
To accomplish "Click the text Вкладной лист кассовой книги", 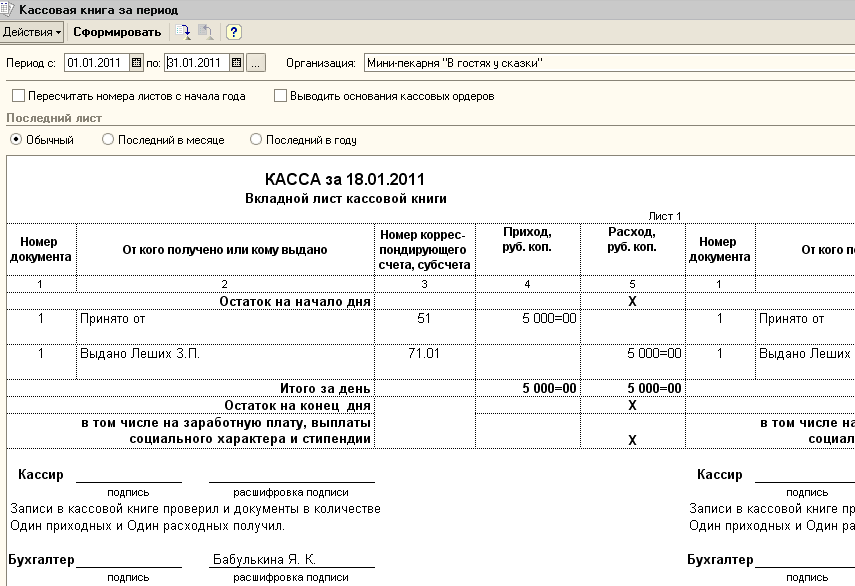I will click(x=346, y=198).
